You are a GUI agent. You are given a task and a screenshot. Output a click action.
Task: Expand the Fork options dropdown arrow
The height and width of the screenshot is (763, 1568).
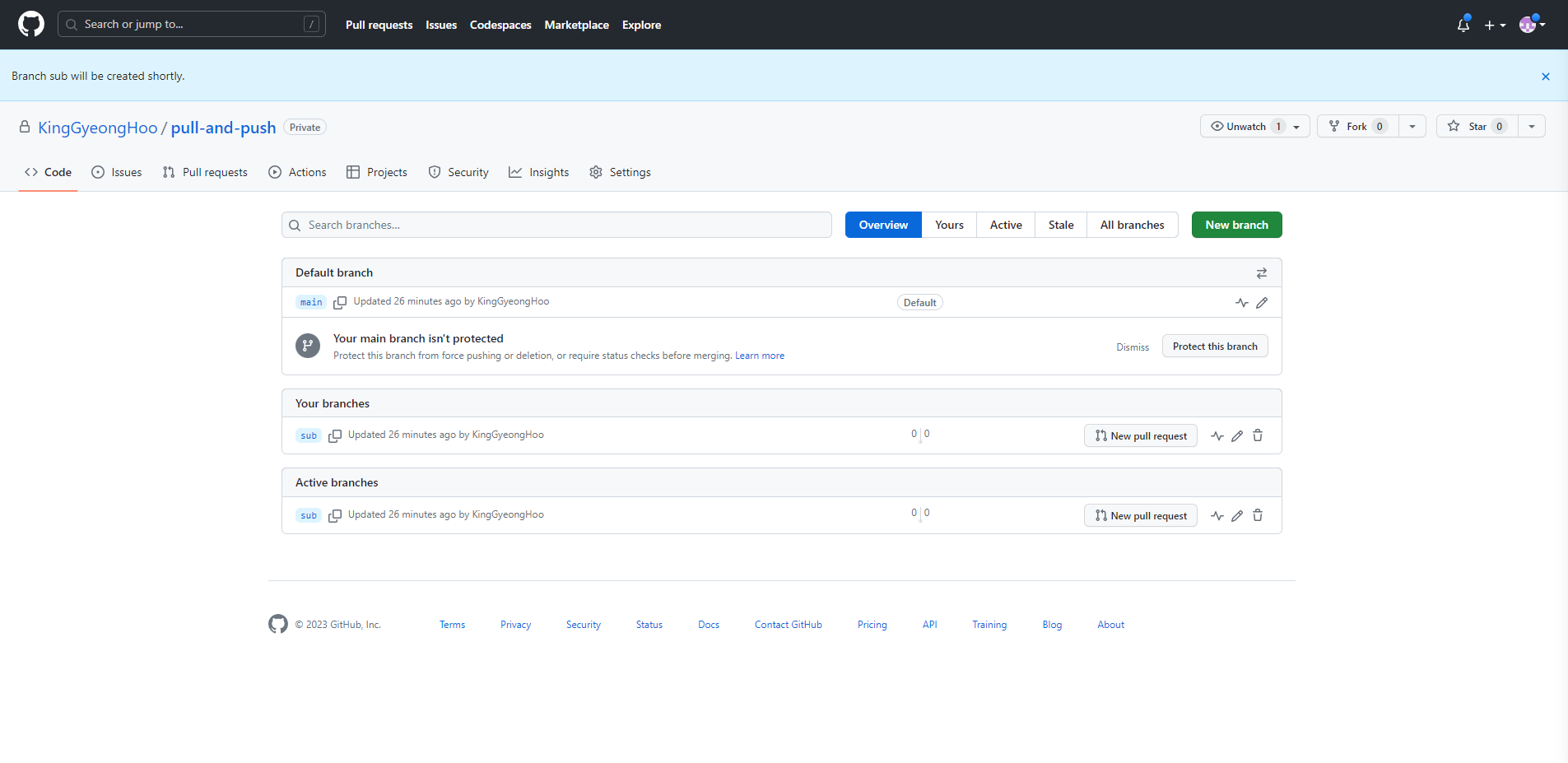click(x=1412, y=126)
